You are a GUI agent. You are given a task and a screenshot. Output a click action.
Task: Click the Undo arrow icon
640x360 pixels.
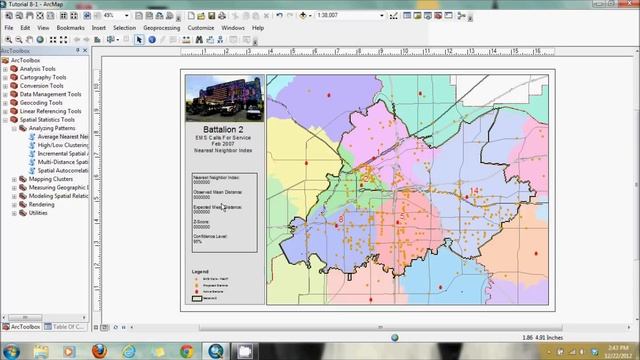279,16
